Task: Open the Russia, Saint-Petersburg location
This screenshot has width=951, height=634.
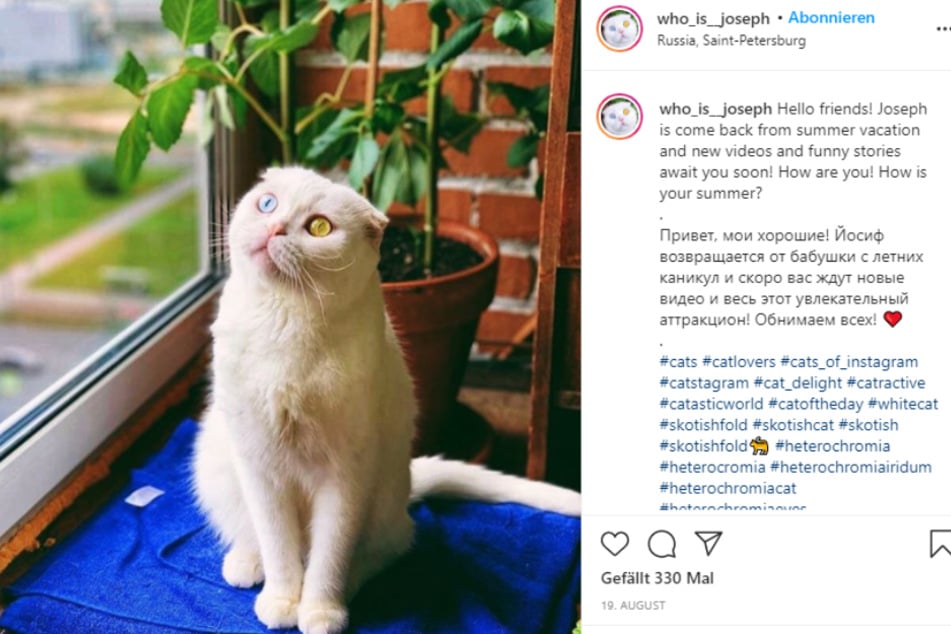Action: (x=731, y=41)
